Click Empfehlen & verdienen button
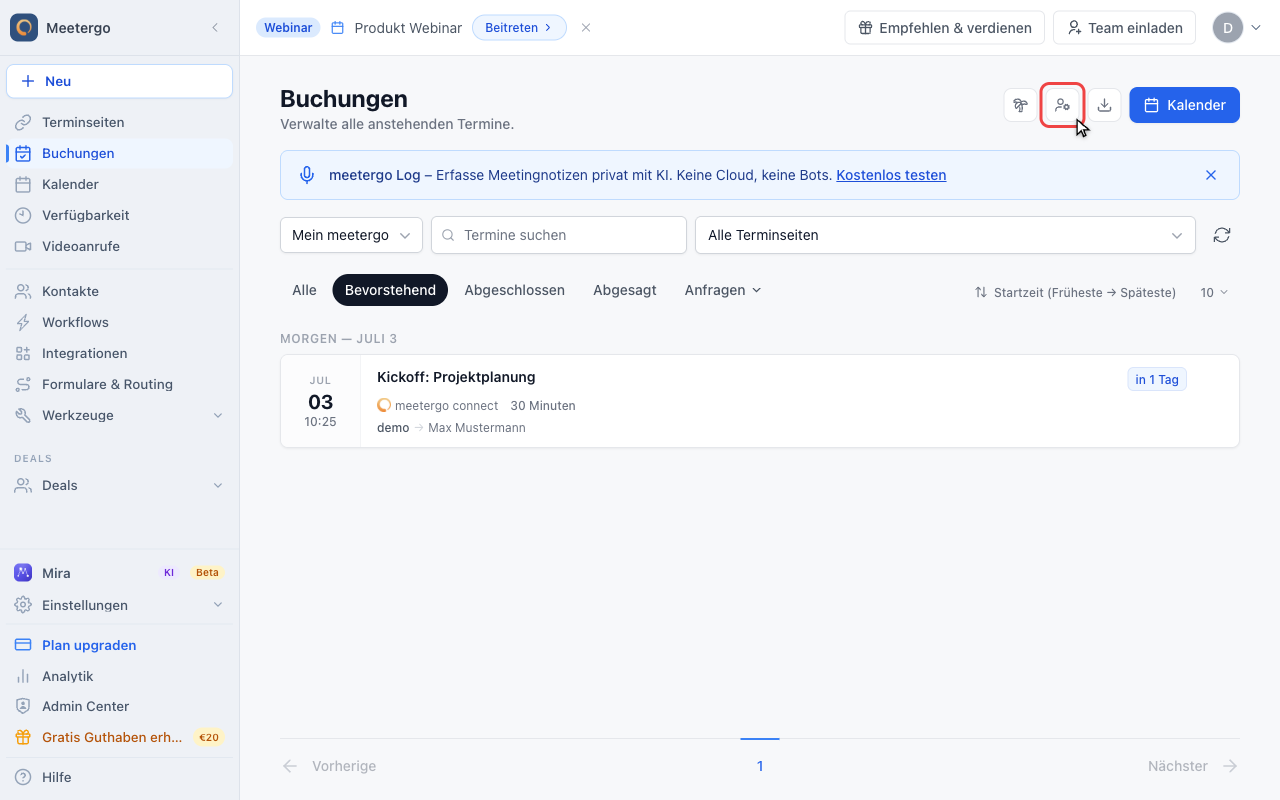Screen dimensions: 1280x800 point(945,28)
